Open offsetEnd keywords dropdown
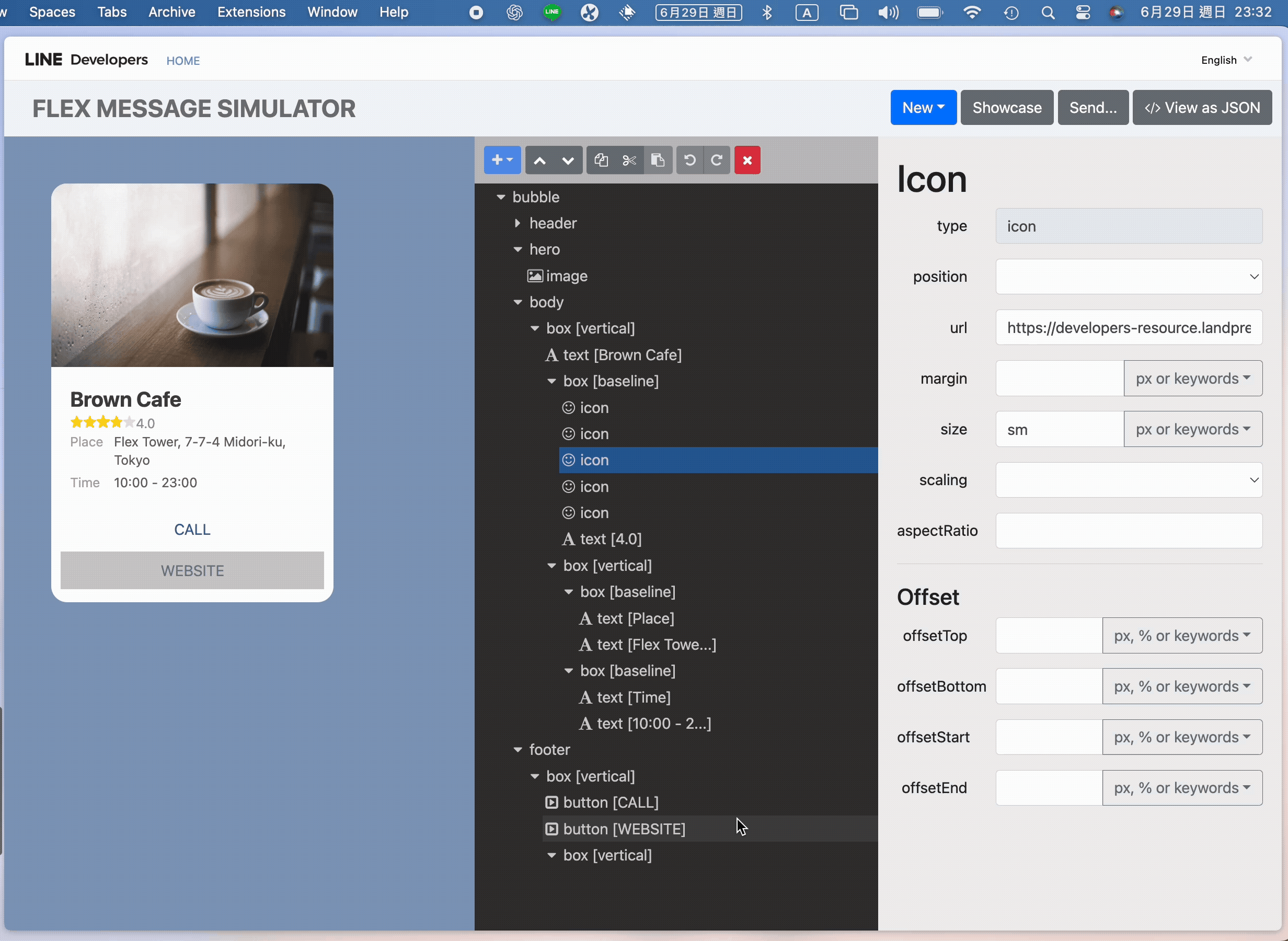The image size is (1288, 941). coord(1182,788)
